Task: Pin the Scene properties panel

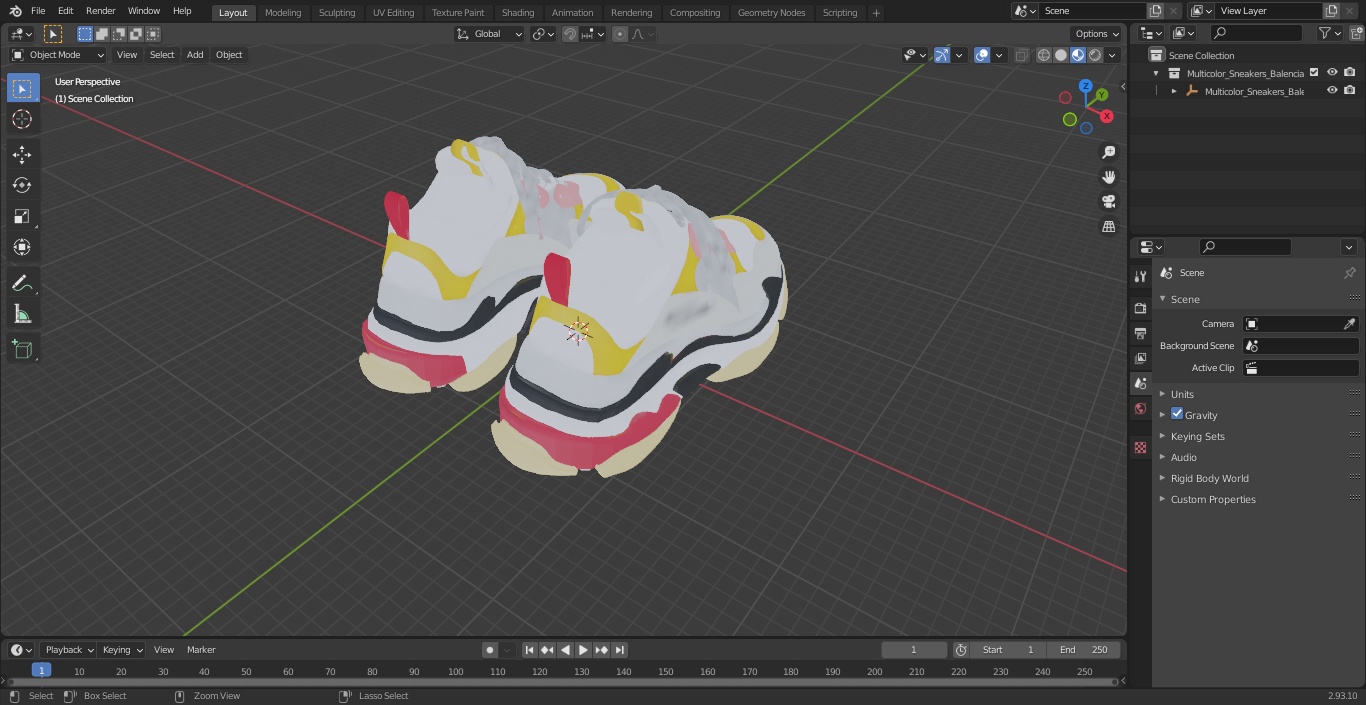Action: point(1349,273)
